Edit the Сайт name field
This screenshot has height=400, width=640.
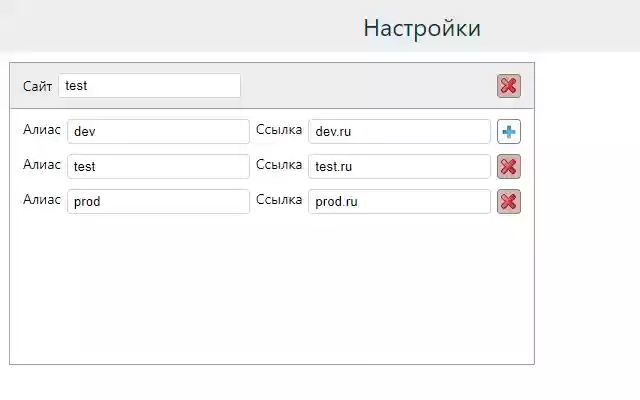[149, 86]
